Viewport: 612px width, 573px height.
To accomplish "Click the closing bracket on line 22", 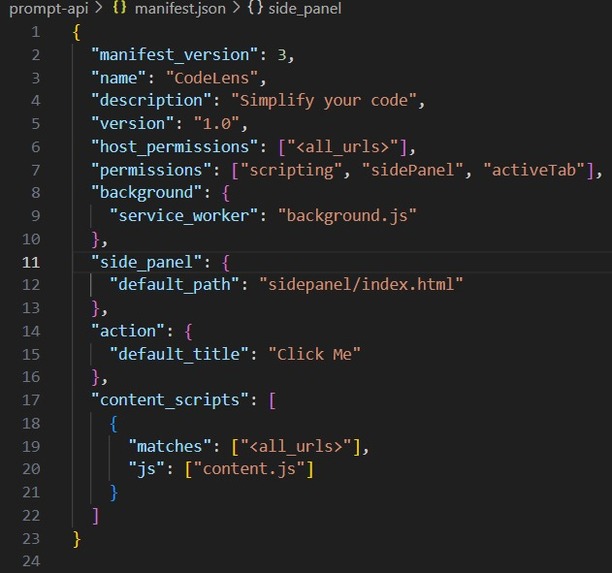I will tap(96, 516).
